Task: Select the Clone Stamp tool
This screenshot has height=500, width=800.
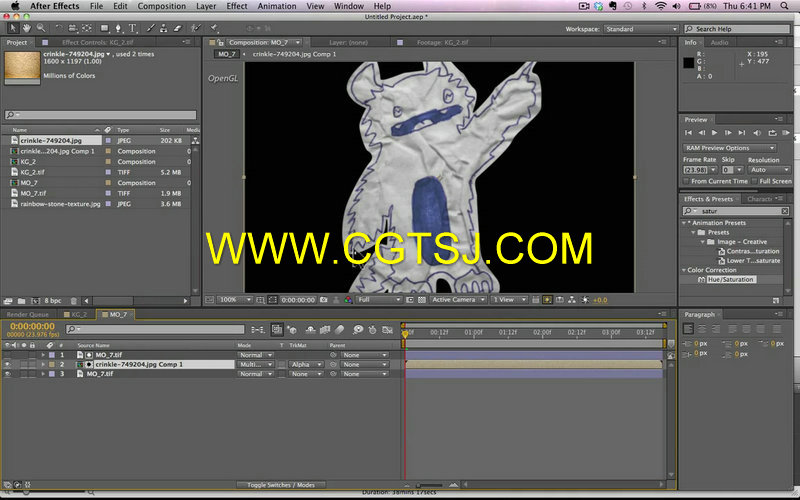Action: (x=164, y=29)
